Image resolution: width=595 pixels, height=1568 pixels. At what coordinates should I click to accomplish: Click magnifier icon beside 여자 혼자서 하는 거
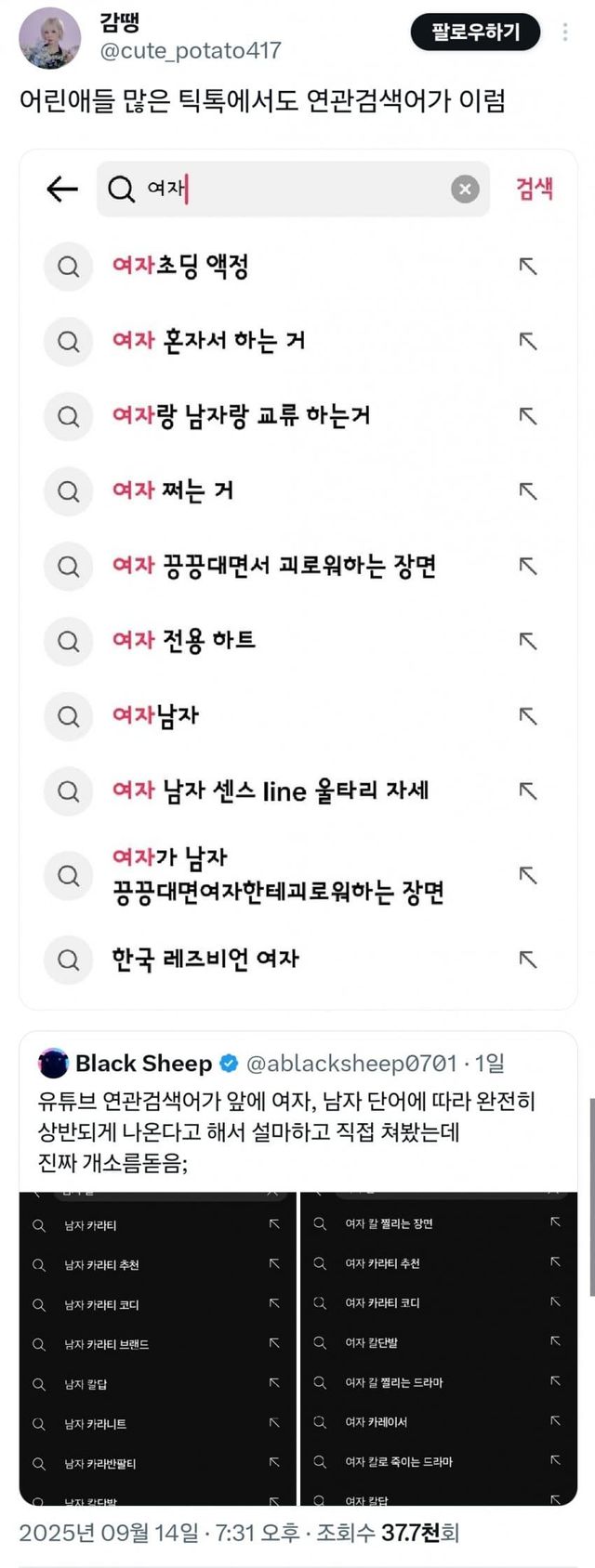[x=69, y=342]
